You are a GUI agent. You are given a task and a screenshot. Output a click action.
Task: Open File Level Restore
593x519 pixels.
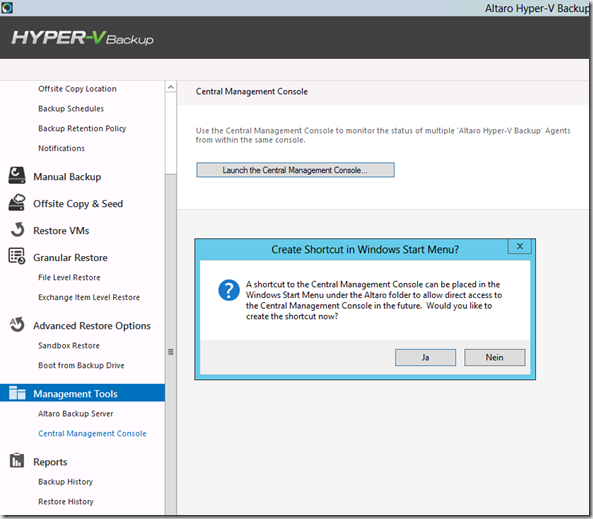coord(69,277)
